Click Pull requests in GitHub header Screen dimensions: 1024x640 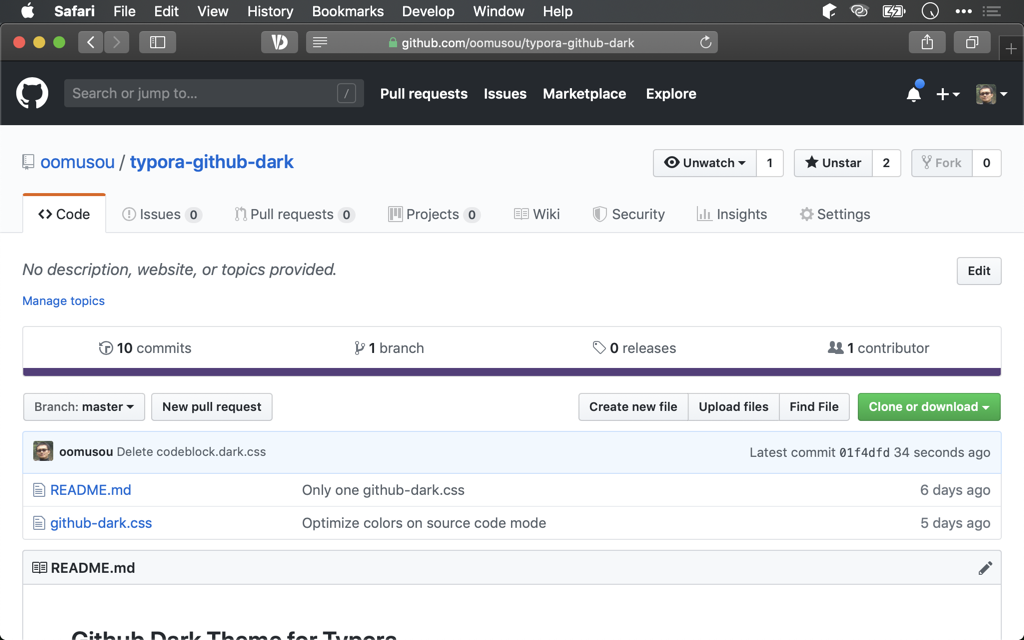[424, 94]
